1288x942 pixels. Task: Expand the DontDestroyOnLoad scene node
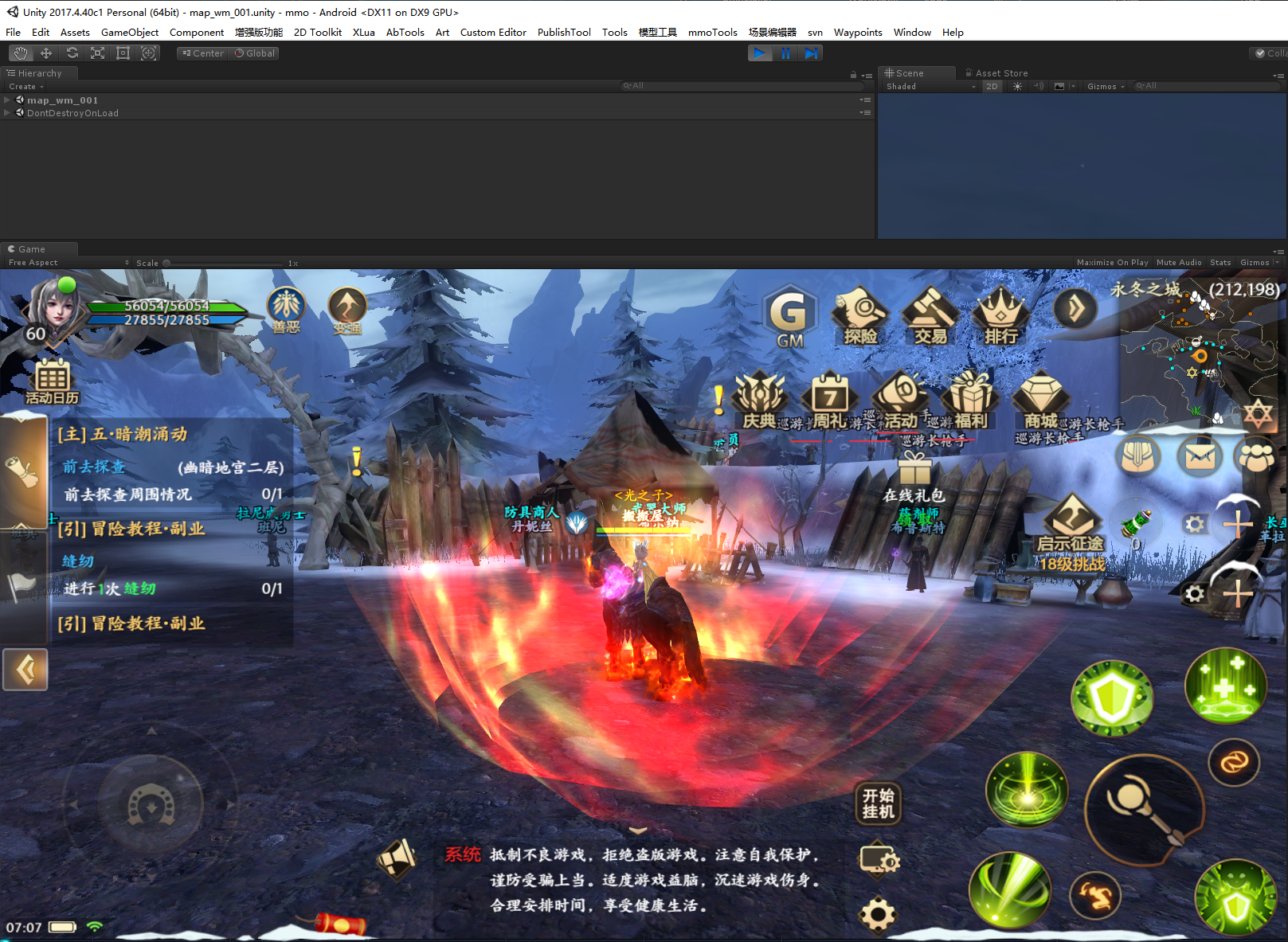point(7,113)
